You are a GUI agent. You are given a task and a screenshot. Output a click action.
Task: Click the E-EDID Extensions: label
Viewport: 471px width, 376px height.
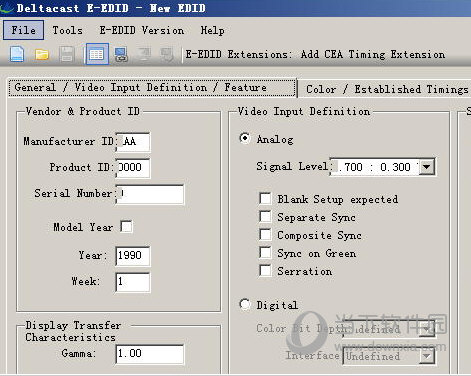239,54
